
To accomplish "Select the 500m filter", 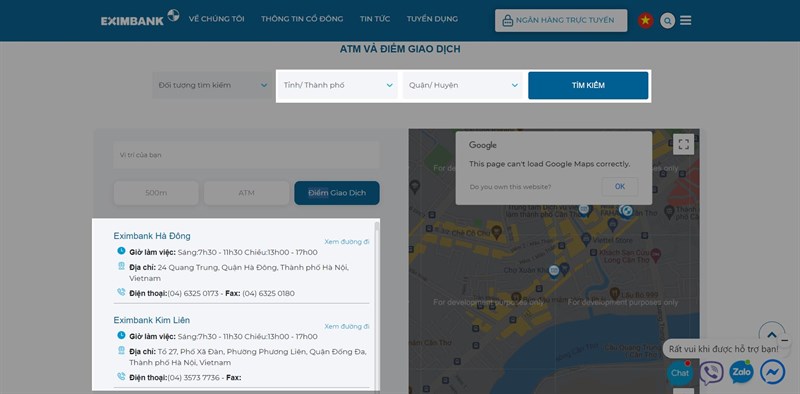I will pyautogui.click(x=156, y=193).
